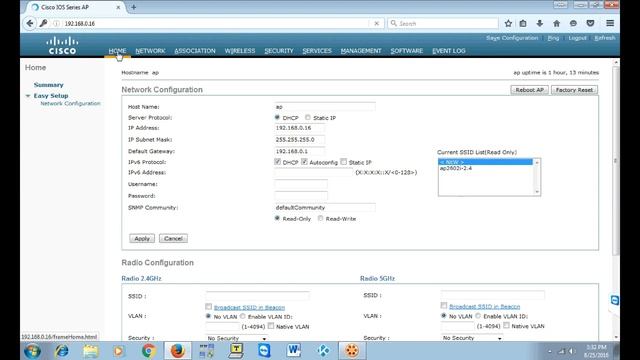
Task: Clear the address bar with X icon
Action: 376,24
